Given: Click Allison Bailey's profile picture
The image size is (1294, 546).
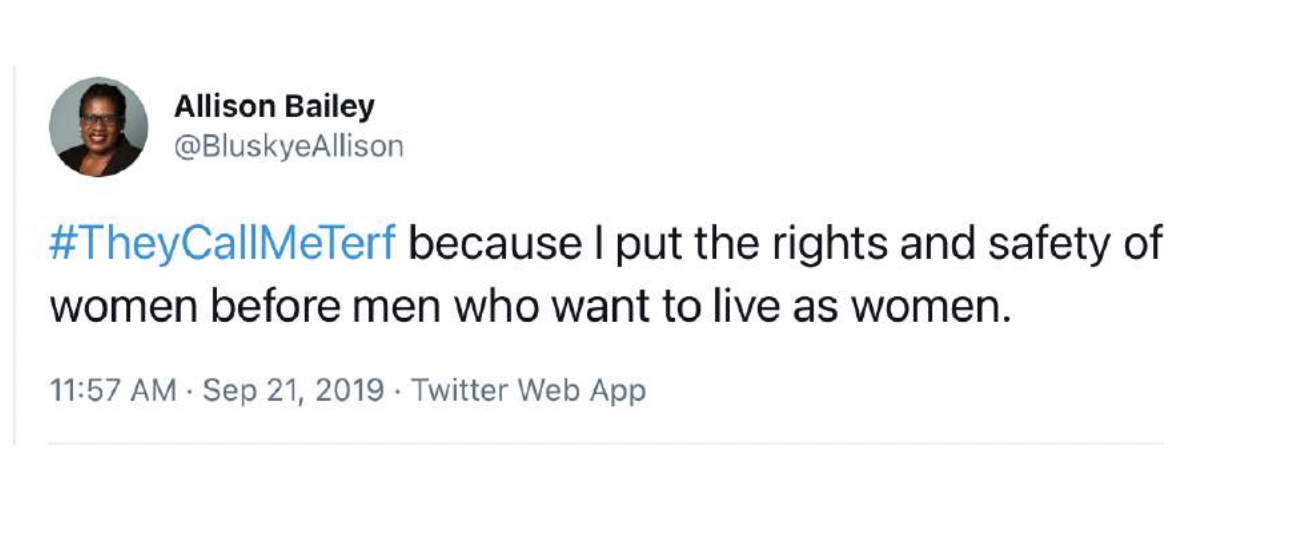Looking at the screenshot, I should 99,127.
